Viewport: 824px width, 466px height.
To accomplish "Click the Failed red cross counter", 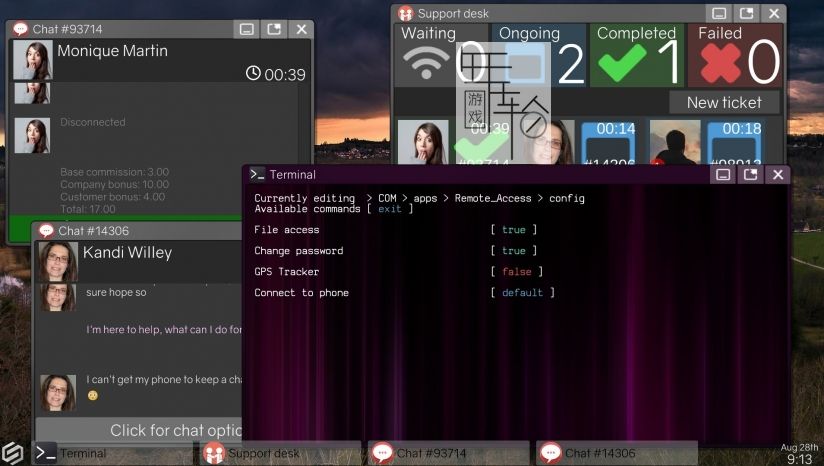I will click(720, 63).
